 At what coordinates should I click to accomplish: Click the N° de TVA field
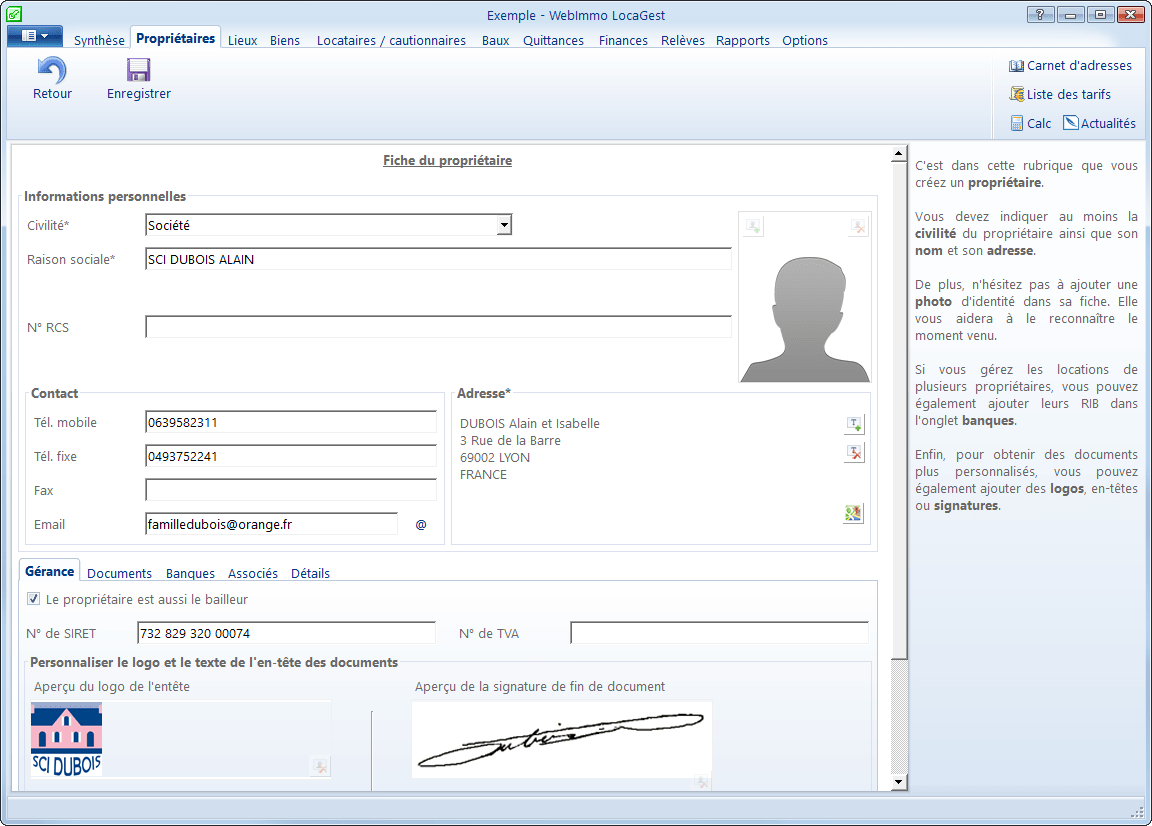click(718, 633)
